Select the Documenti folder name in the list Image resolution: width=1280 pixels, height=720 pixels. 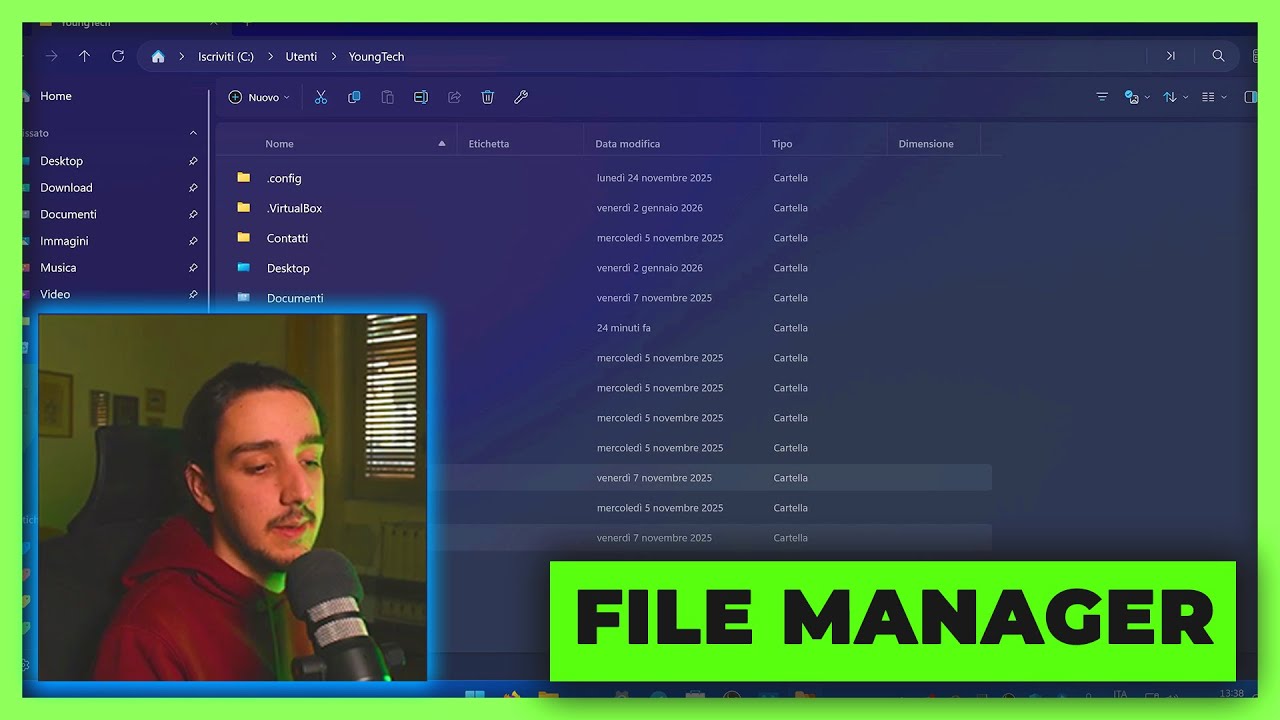[x=295, y=298]
